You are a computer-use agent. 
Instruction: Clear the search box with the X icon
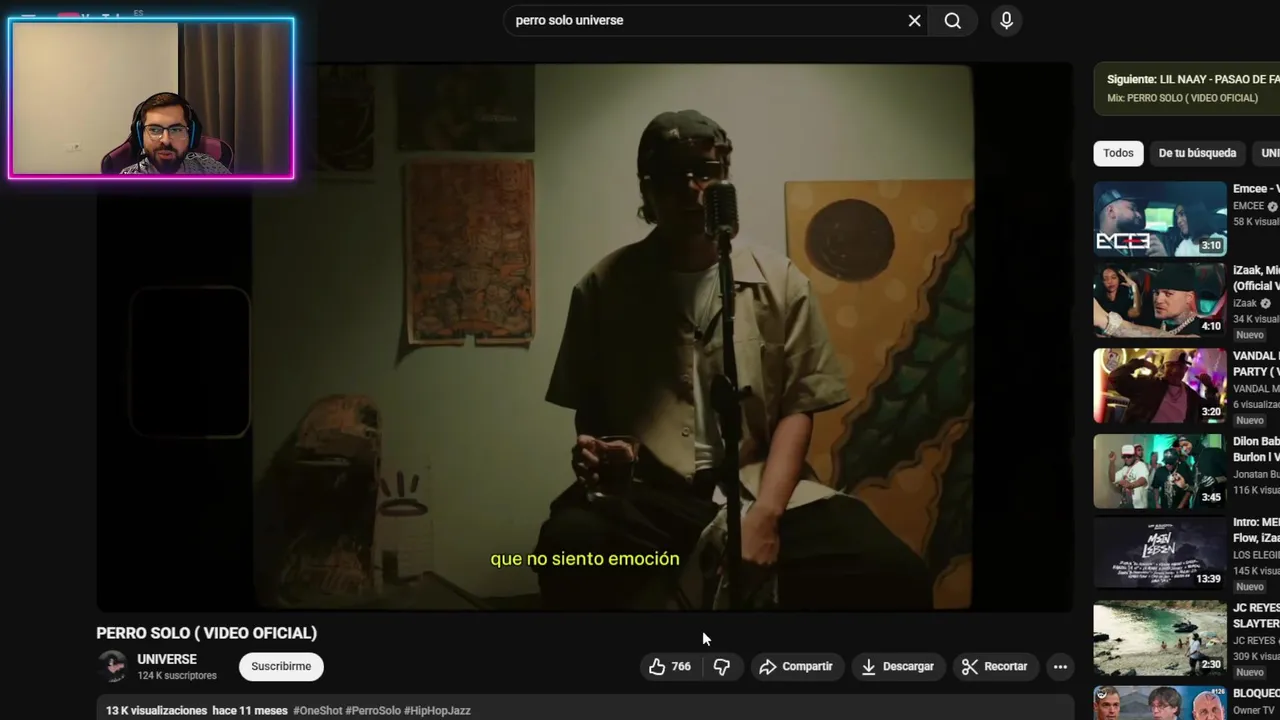tap(914, 20)
